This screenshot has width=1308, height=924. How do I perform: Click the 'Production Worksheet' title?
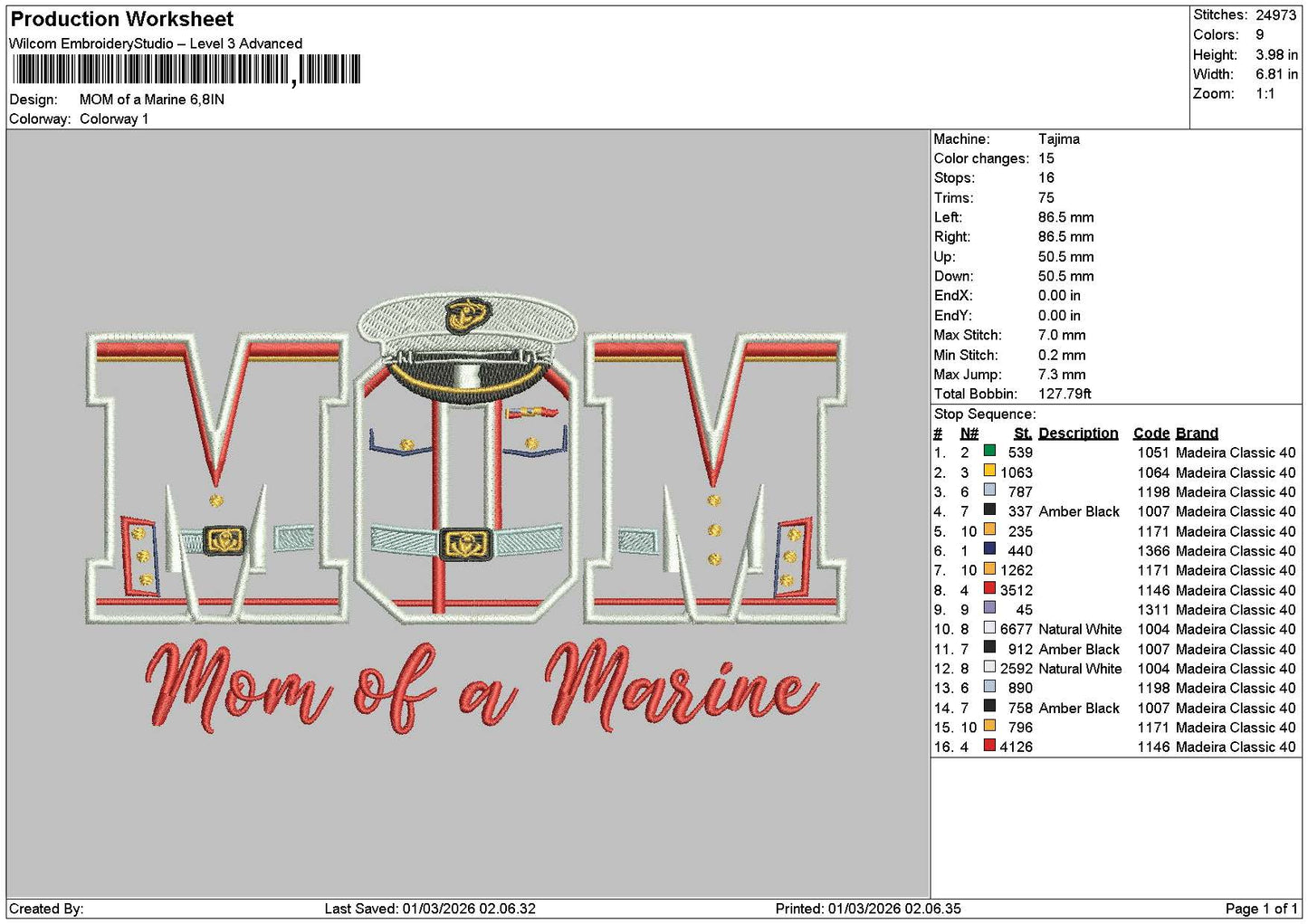coord(121,19)
